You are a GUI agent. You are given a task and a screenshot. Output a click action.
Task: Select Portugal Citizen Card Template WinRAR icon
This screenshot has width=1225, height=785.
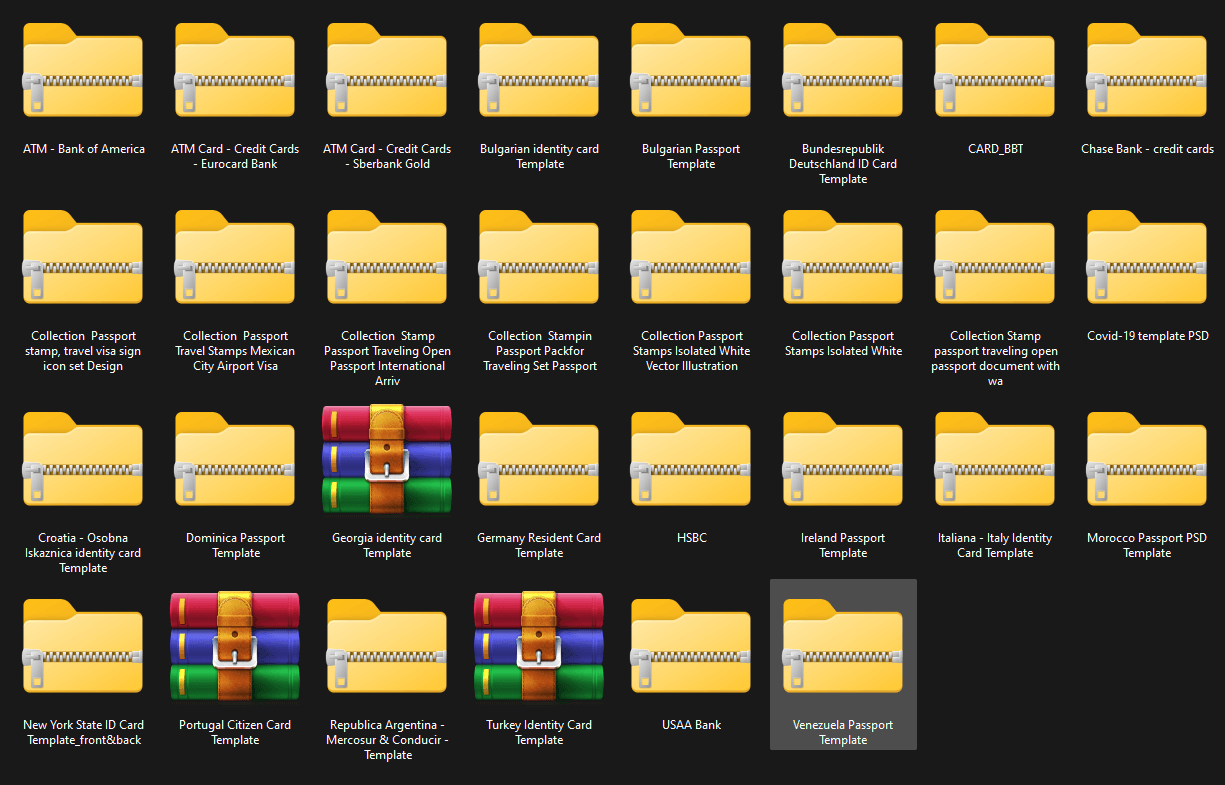click(235, 646)
